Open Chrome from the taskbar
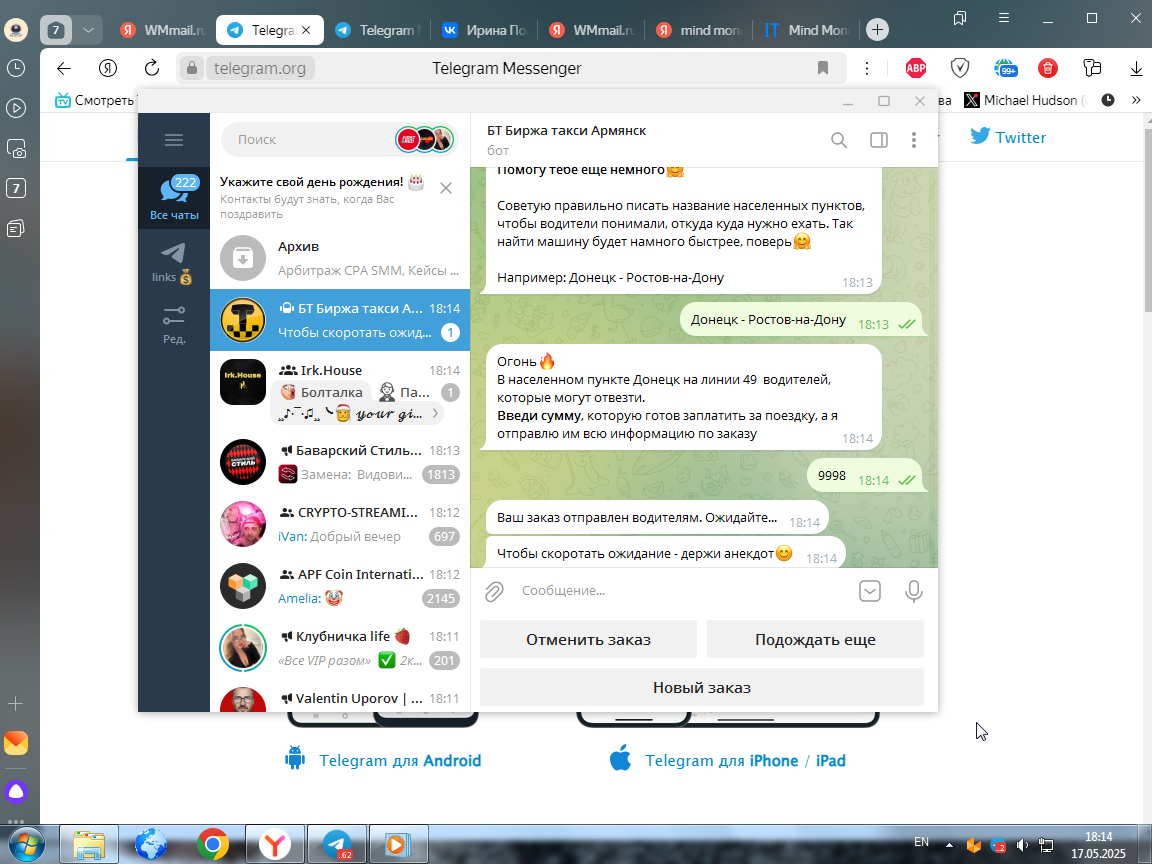Image resolution: width=1152 pixels, height=864 pixels. pos(212,845)
